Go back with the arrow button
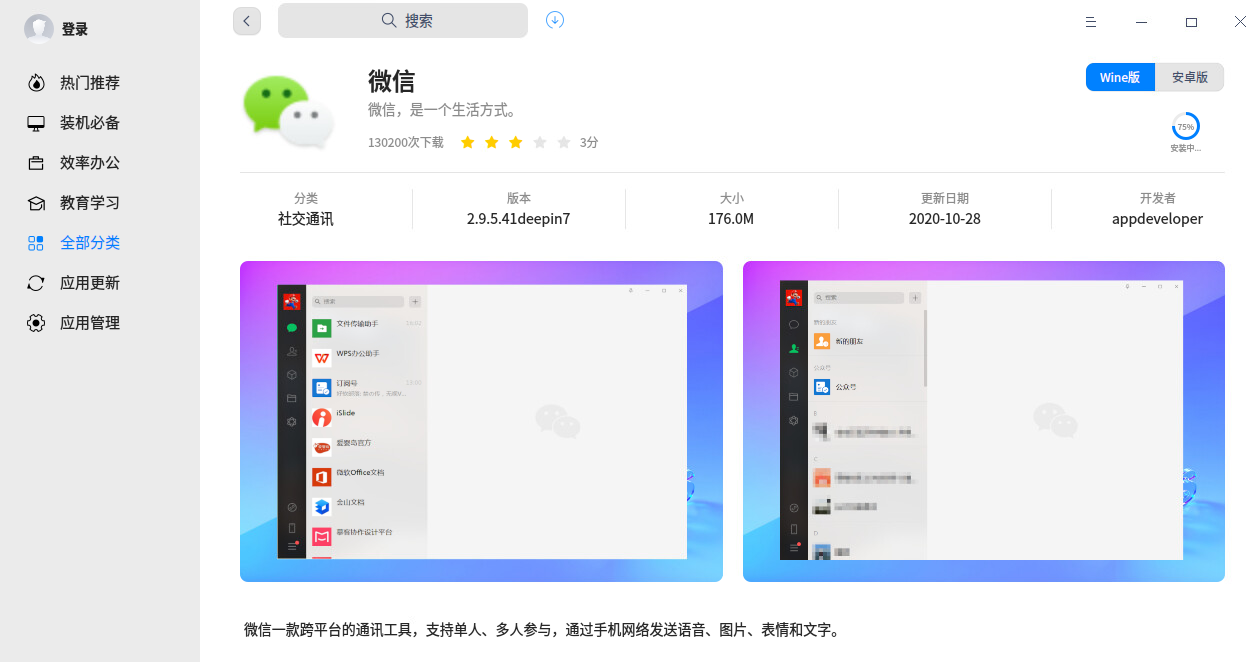Viewport: 1257px width, 662px height. point(247,21)
